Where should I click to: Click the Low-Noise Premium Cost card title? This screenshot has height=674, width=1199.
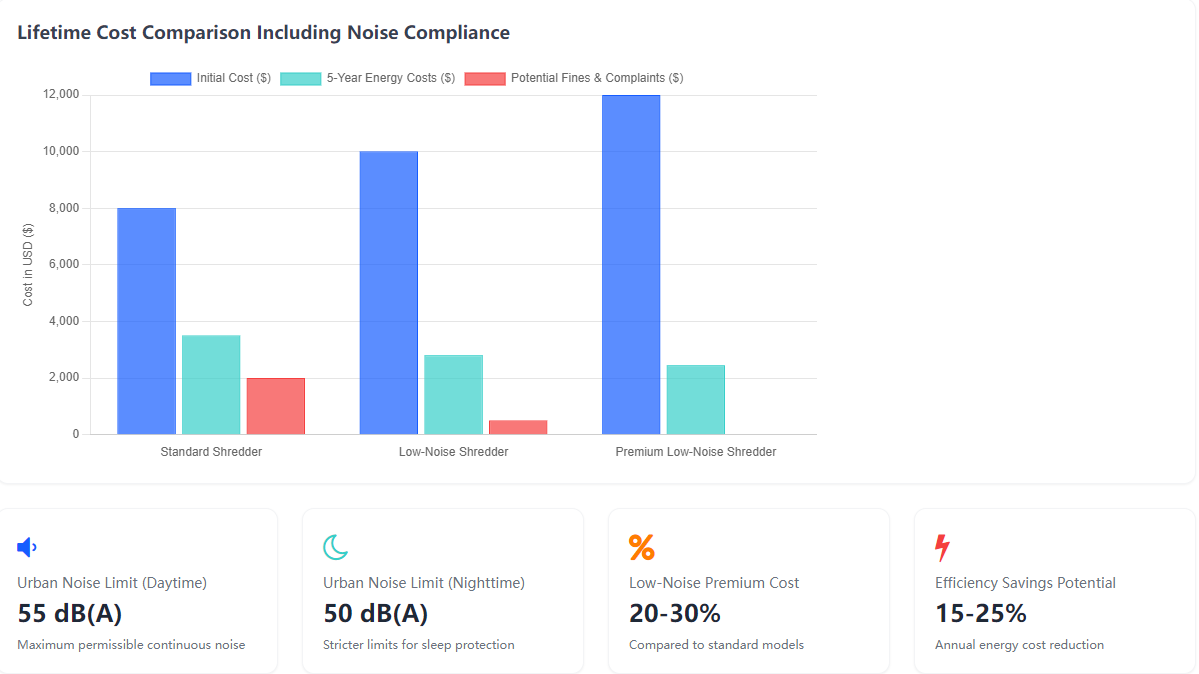click(714, 583)
